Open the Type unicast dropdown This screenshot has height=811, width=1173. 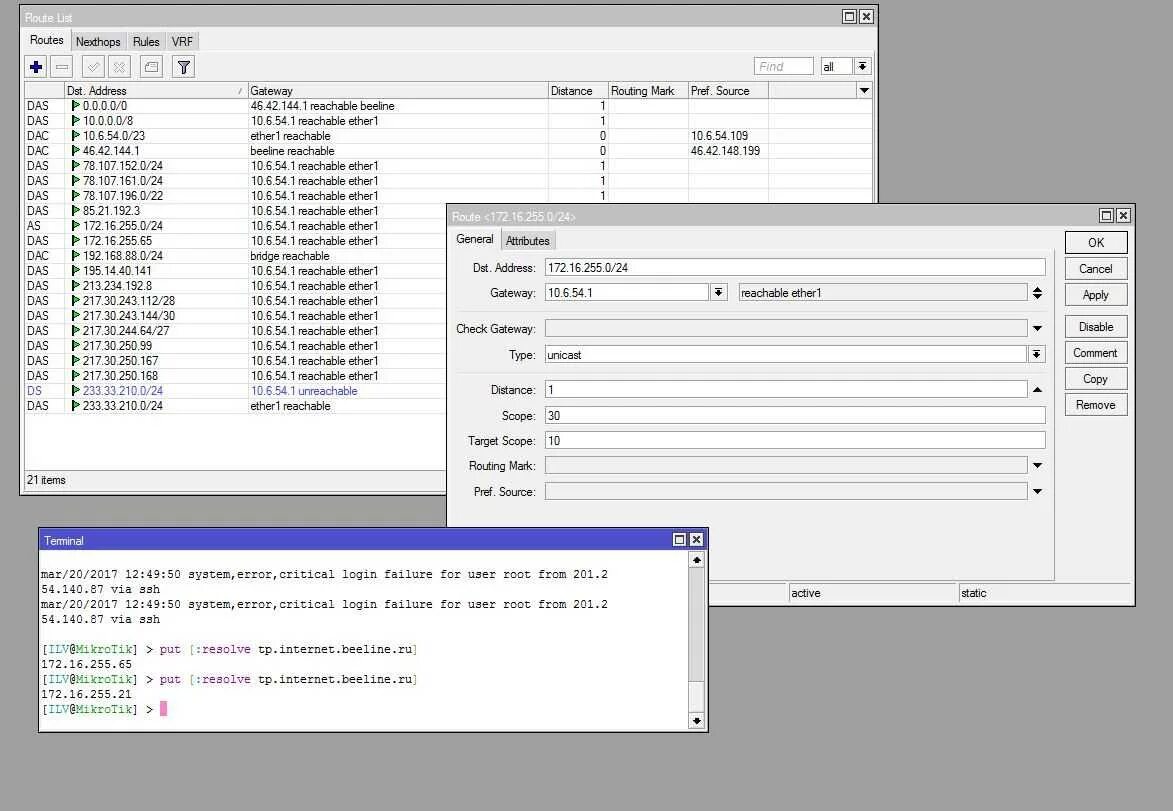(1037, 355)
